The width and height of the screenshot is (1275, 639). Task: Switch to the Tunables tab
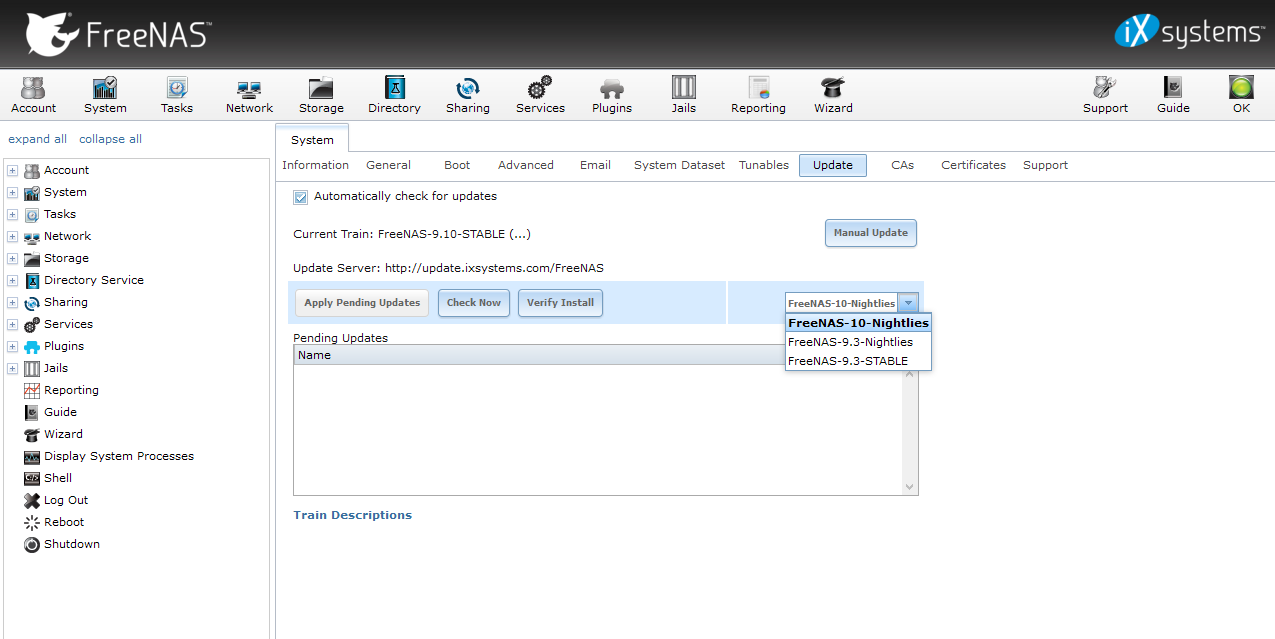(764, 165)
